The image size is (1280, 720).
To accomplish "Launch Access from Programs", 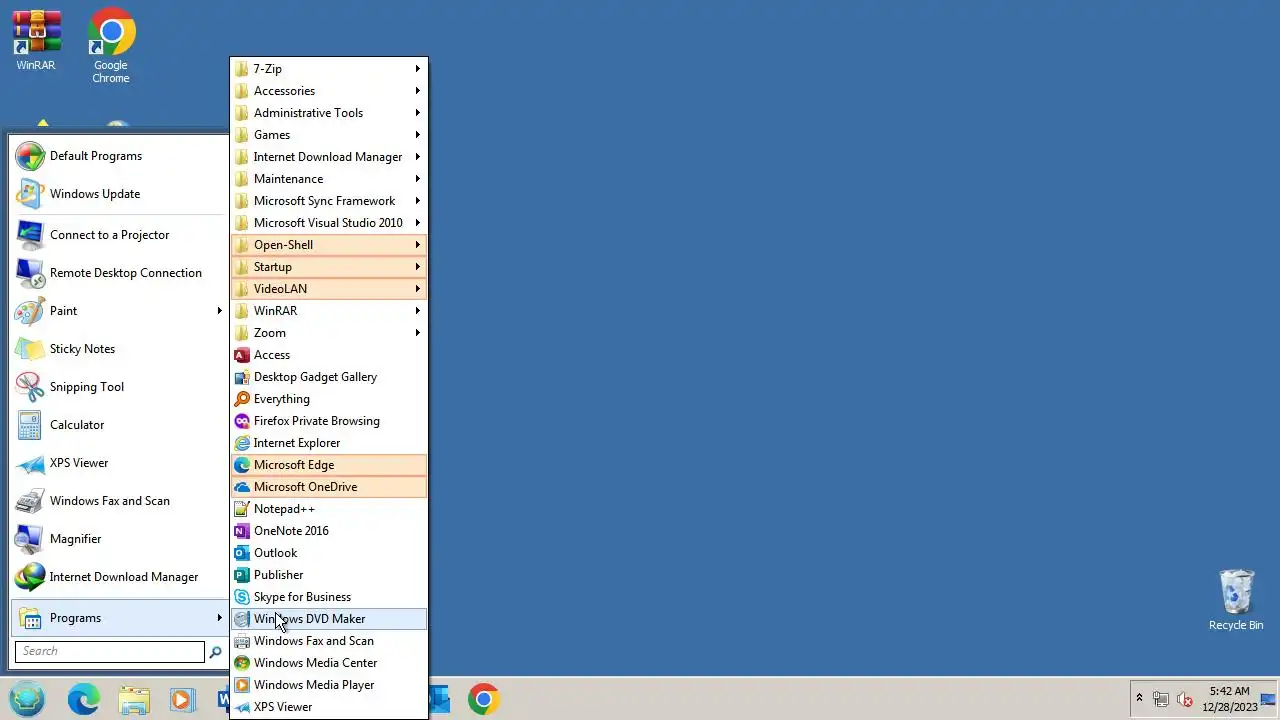I will [329, 355].
